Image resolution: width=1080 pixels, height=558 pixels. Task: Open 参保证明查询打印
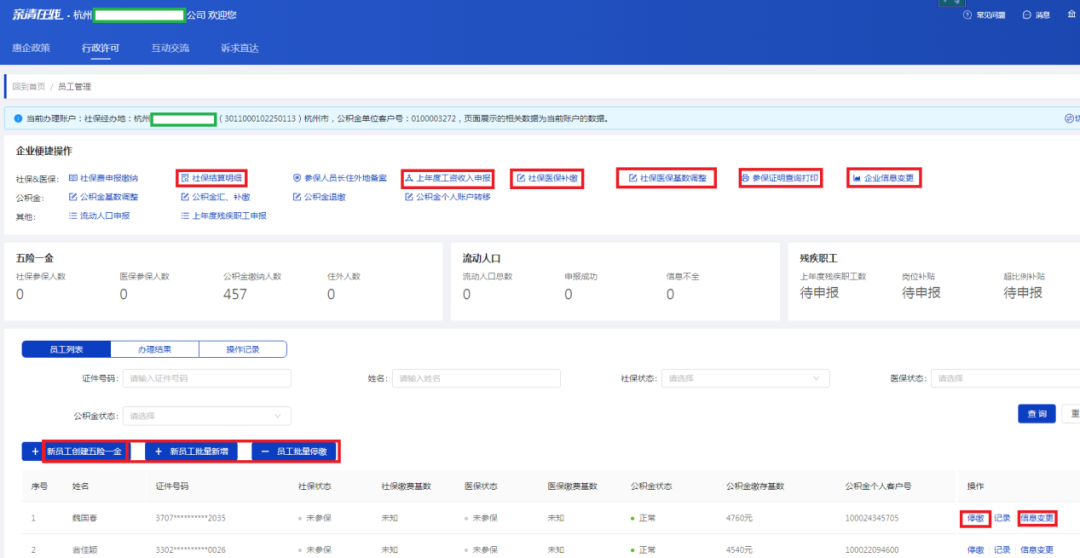tap(780, 178)
